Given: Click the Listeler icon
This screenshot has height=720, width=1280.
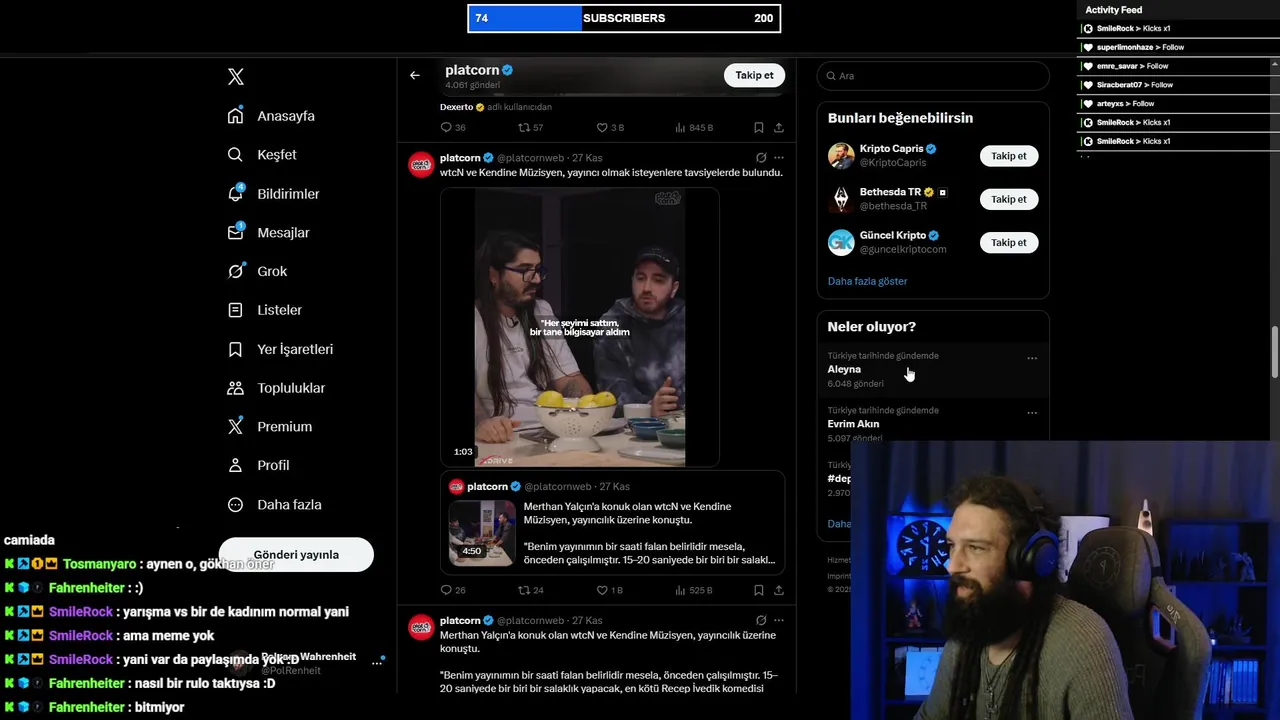Looking at the screenshot, I should pyautogui.click(x=235, y=310).
